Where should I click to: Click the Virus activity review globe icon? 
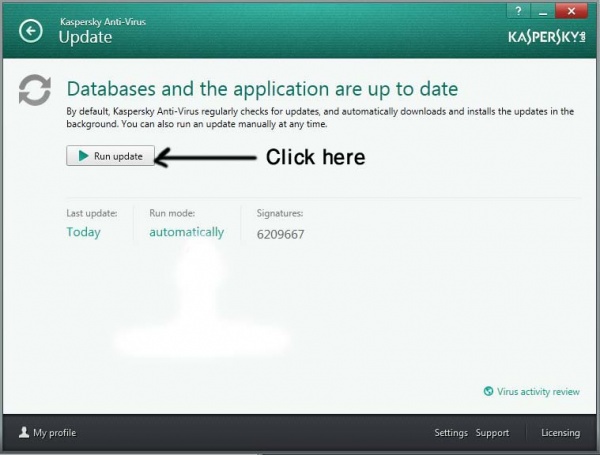point(488,391)
